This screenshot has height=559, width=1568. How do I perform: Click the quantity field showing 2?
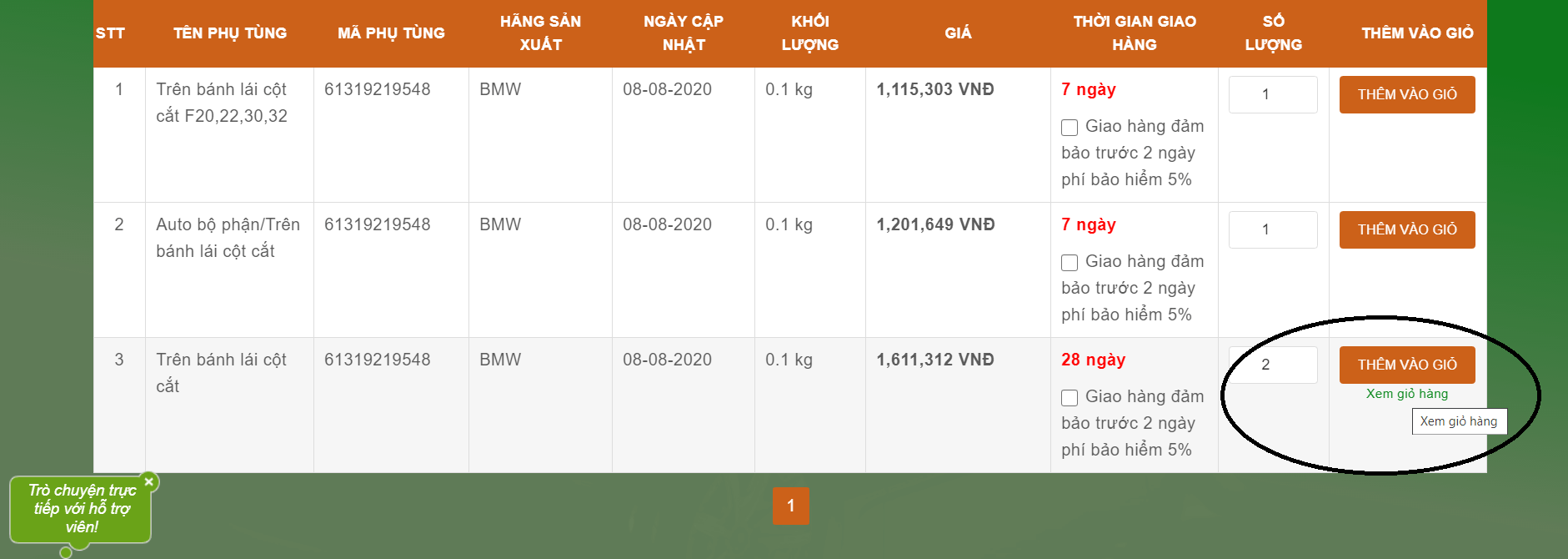pyautogui.click(x=1272, y=365)
